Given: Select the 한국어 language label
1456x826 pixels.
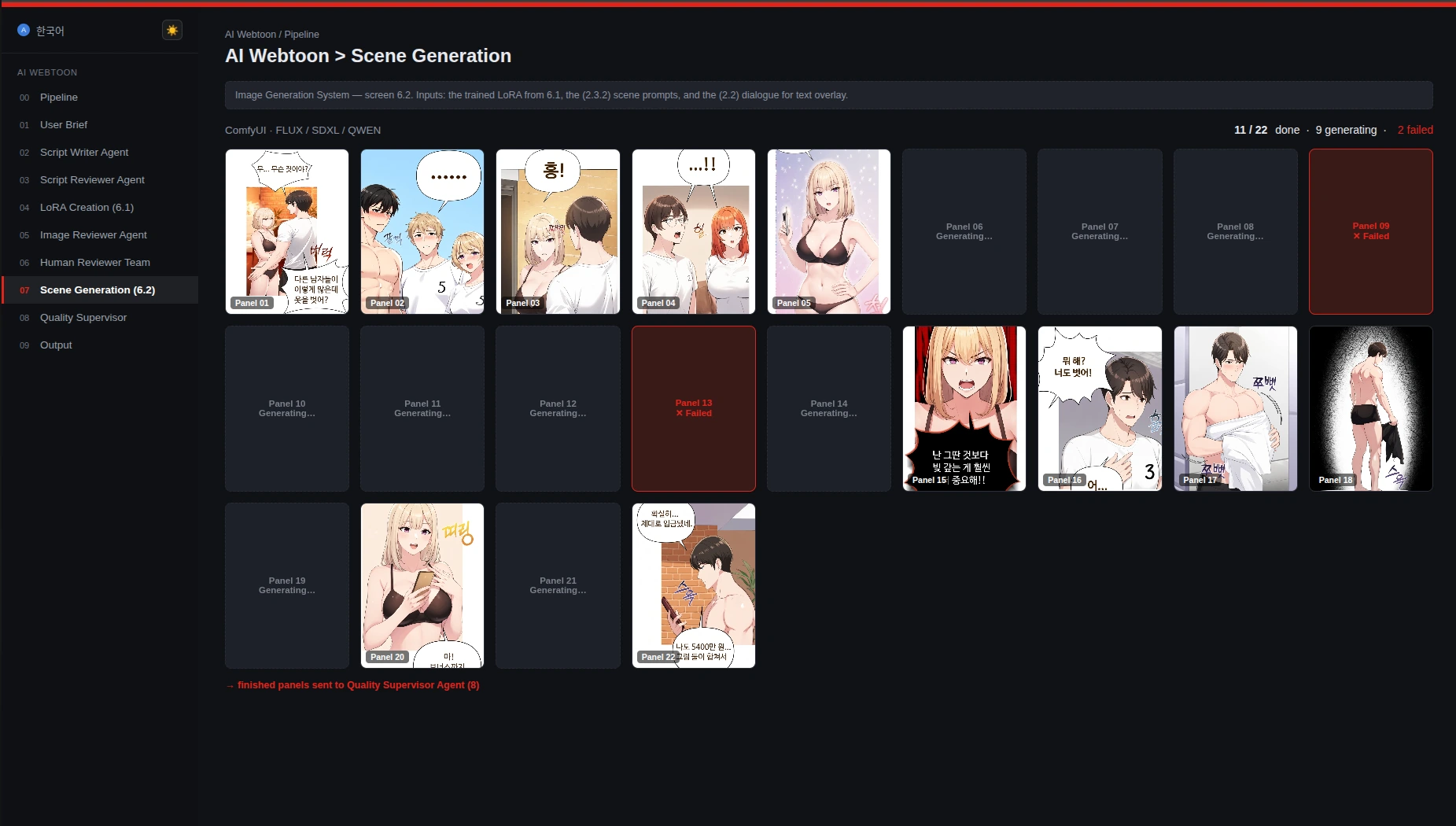Looking at the screenshot, I should coord(50,31).
